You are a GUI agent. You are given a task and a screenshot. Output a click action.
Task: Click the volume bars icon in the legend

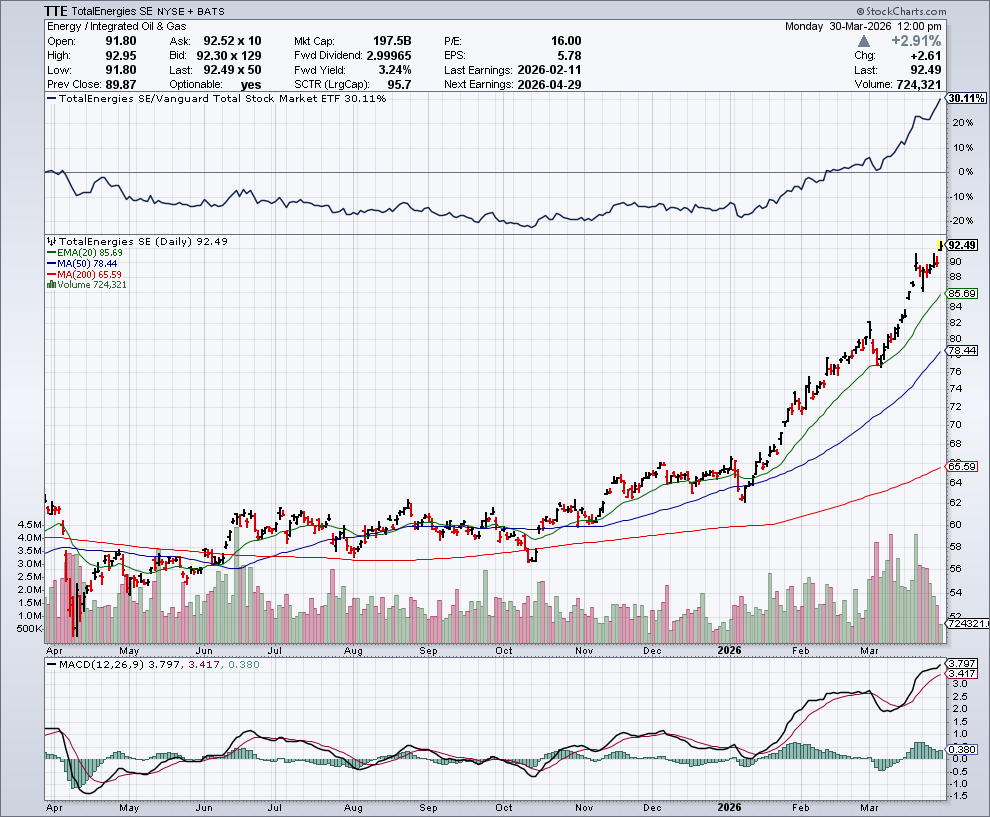point(51,285)
